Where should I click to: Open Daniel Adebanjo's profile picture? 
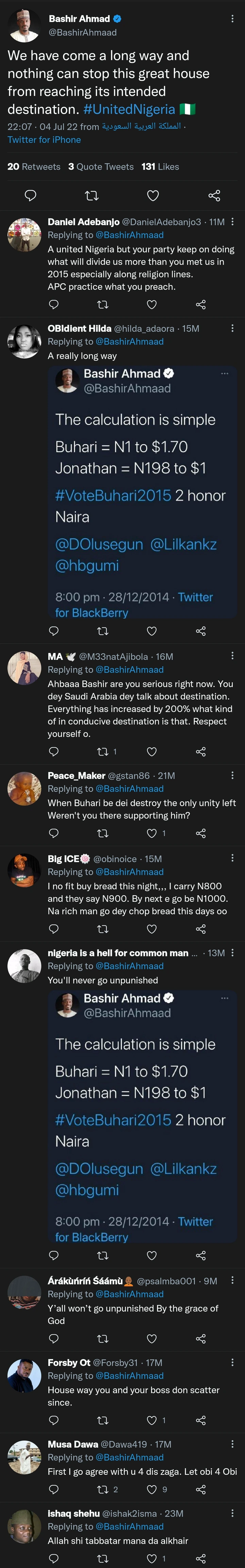(x=24, y=234)
